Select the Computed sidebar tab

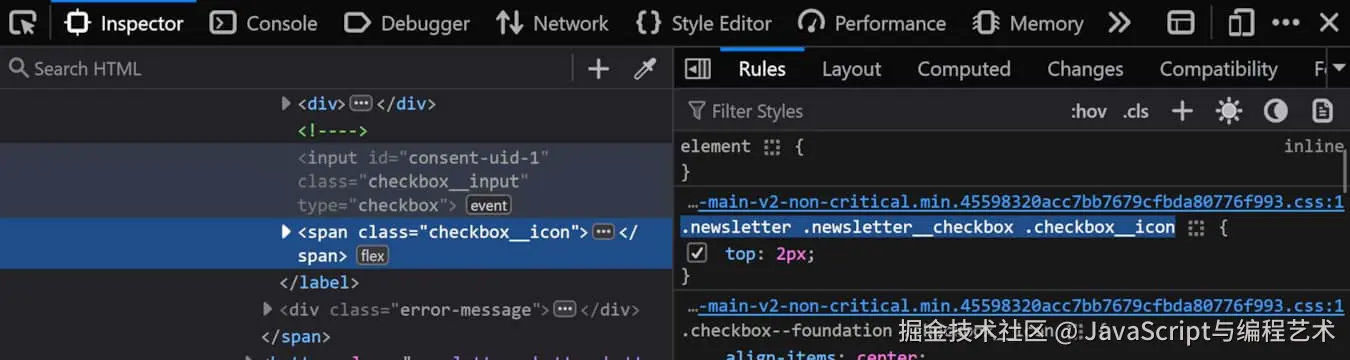[x=964, y=68]
